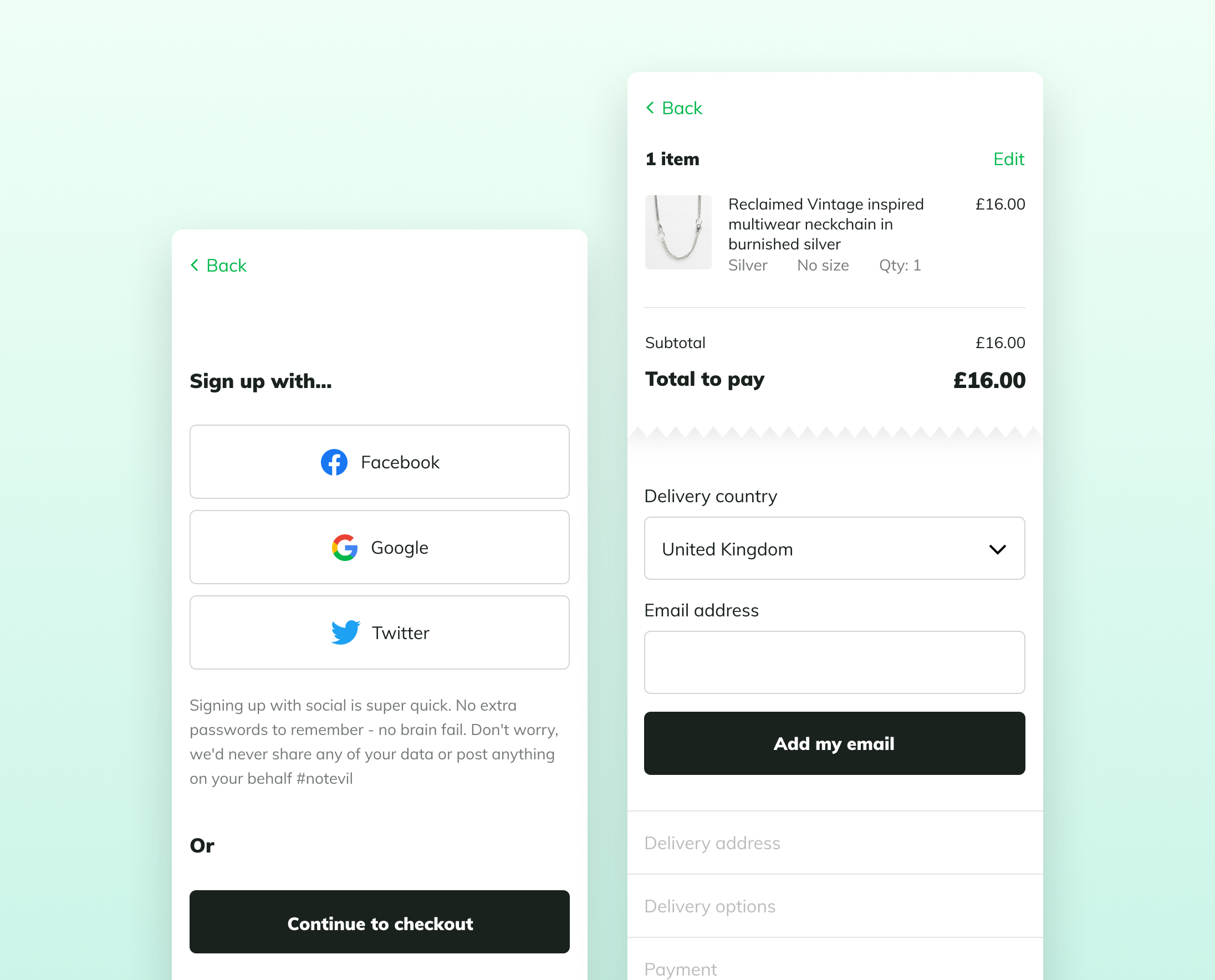Image resolution: width=1215 pixels, height=980 pixels.
Task: Click the back chevron on checkout panel
Action: tap(650, 107)
